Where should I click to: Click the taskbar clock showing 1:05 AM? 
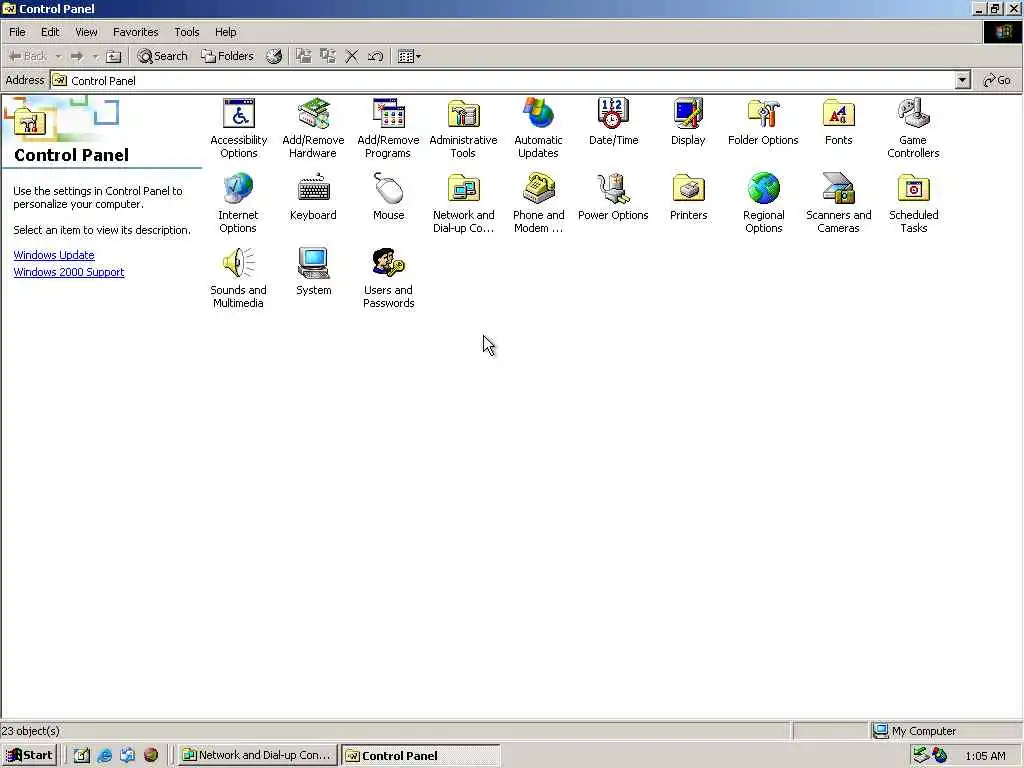click(x=985, y=756)
